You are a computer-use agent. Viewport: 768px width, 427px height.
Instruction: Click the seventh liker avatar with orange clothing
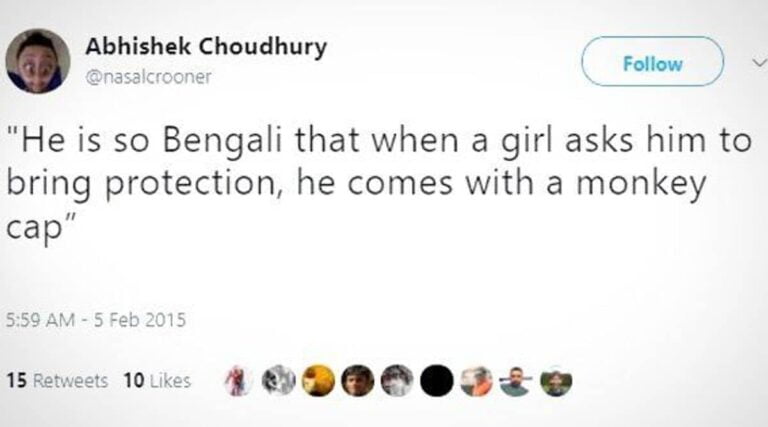pos(476,380)
